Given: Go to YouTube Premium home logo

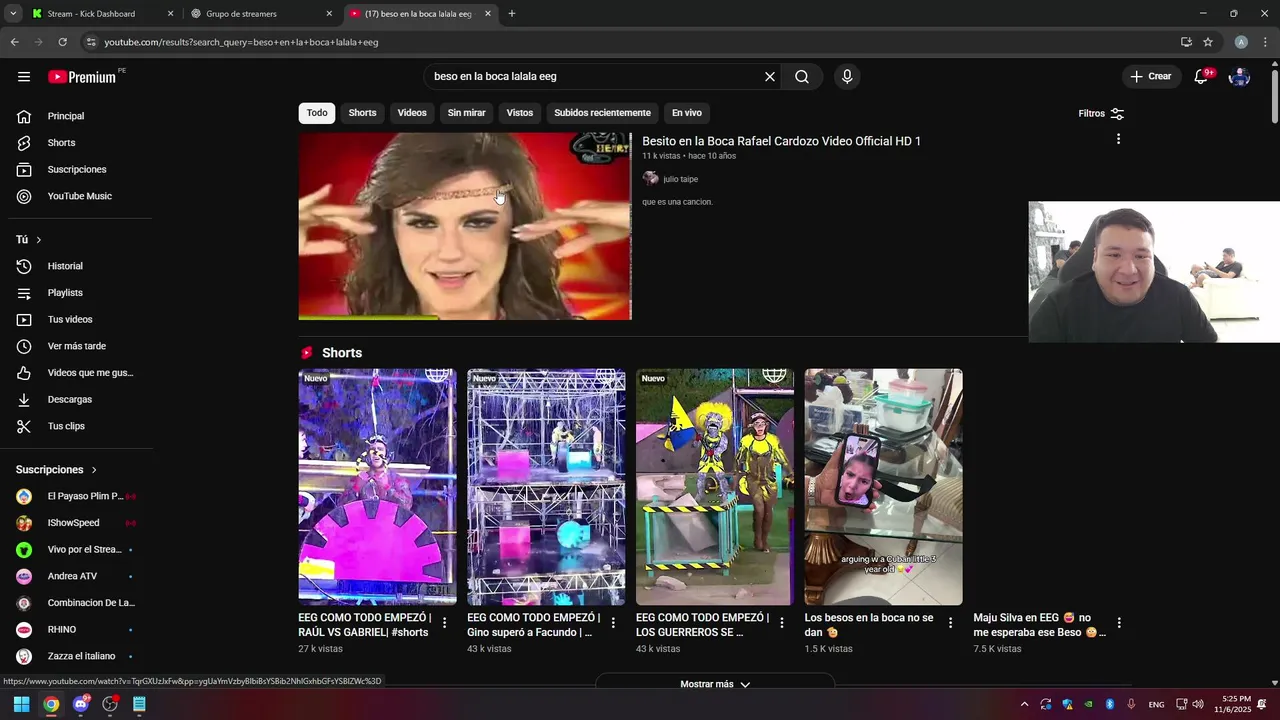Looking at the screenshot, I should tap(84, 77).
